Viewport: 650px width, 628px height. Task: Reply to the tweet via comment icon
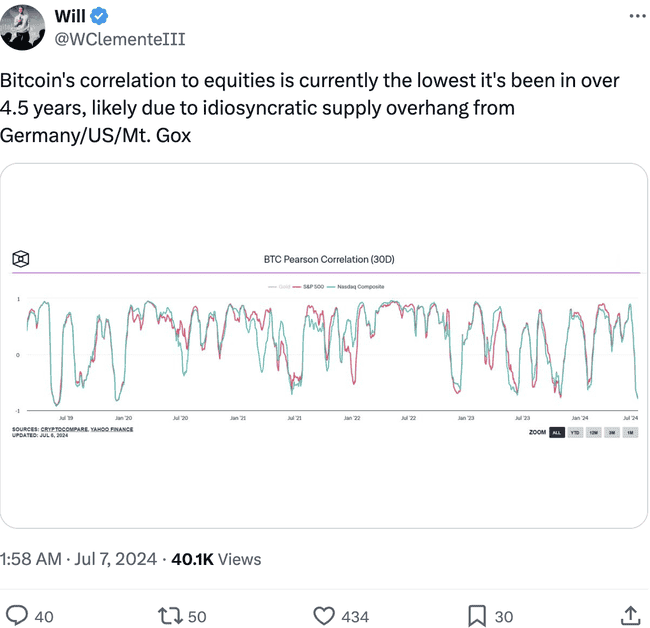click(18, 615)
